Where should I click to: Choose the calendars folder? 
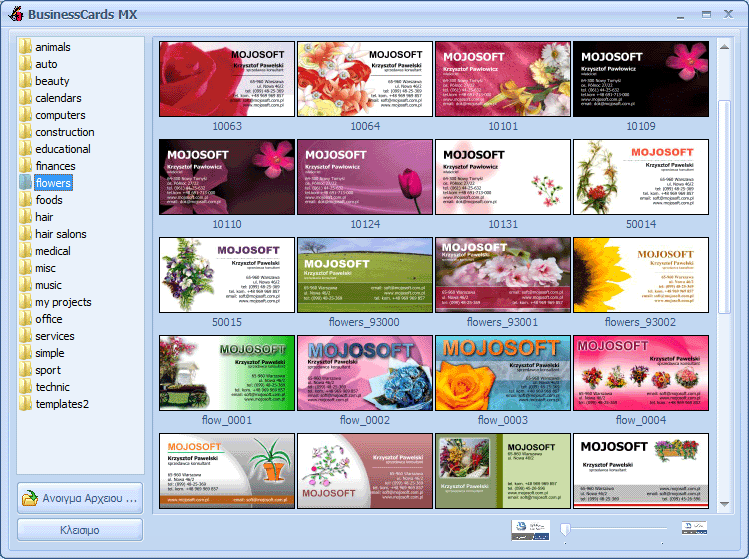tap(50, 98)
